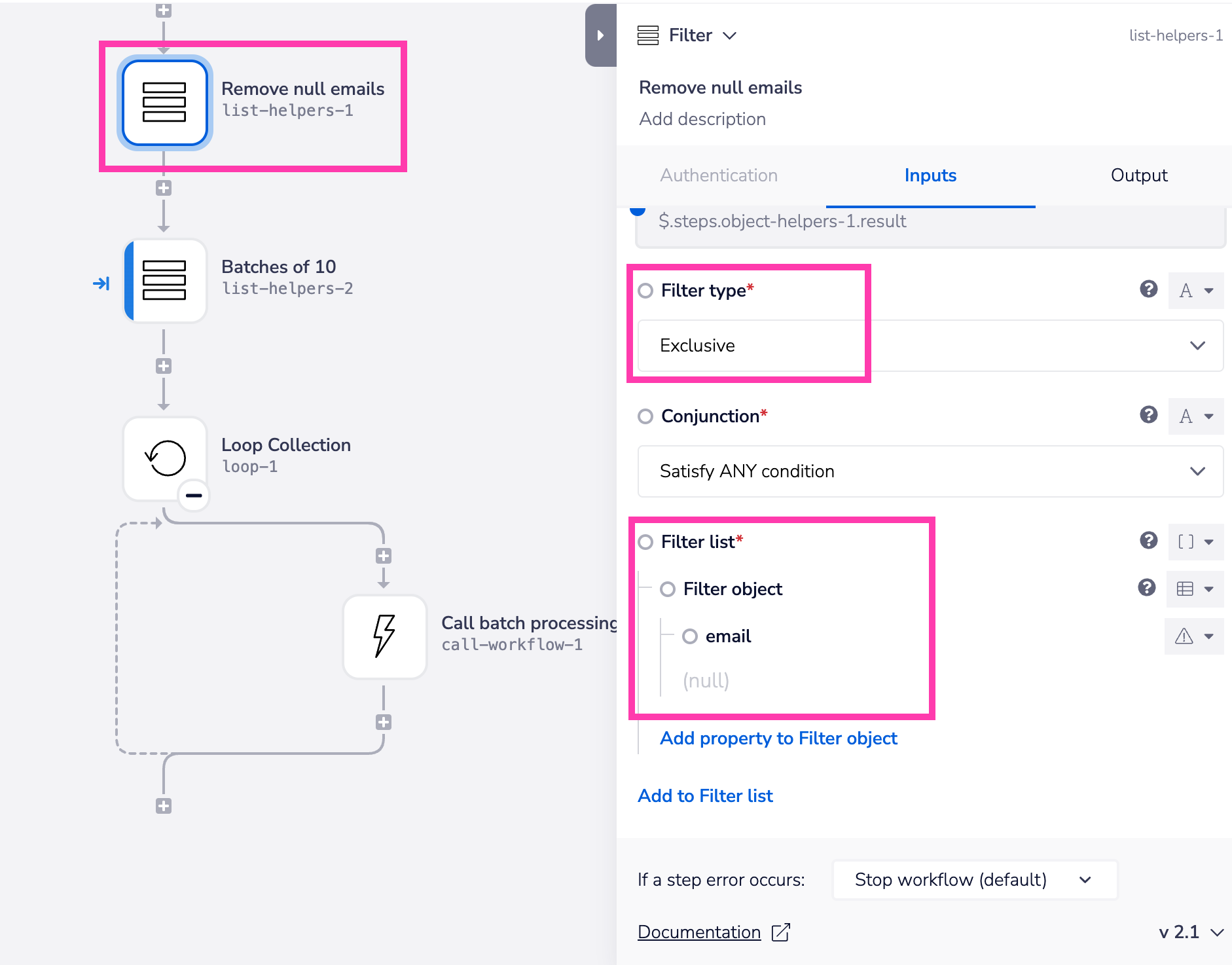Select the email radio button under Filter object

pos(691,636)
